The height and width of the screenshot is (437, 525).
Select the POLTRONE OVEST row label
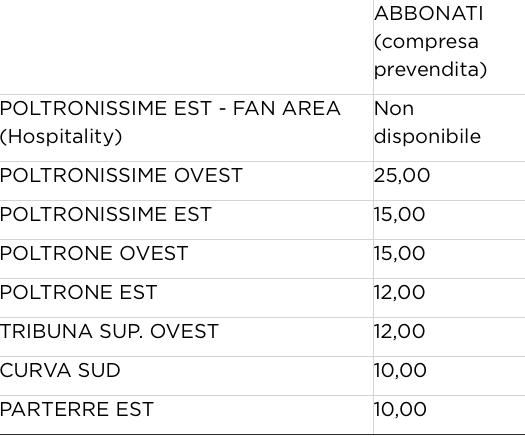click(x=94, y=253)
